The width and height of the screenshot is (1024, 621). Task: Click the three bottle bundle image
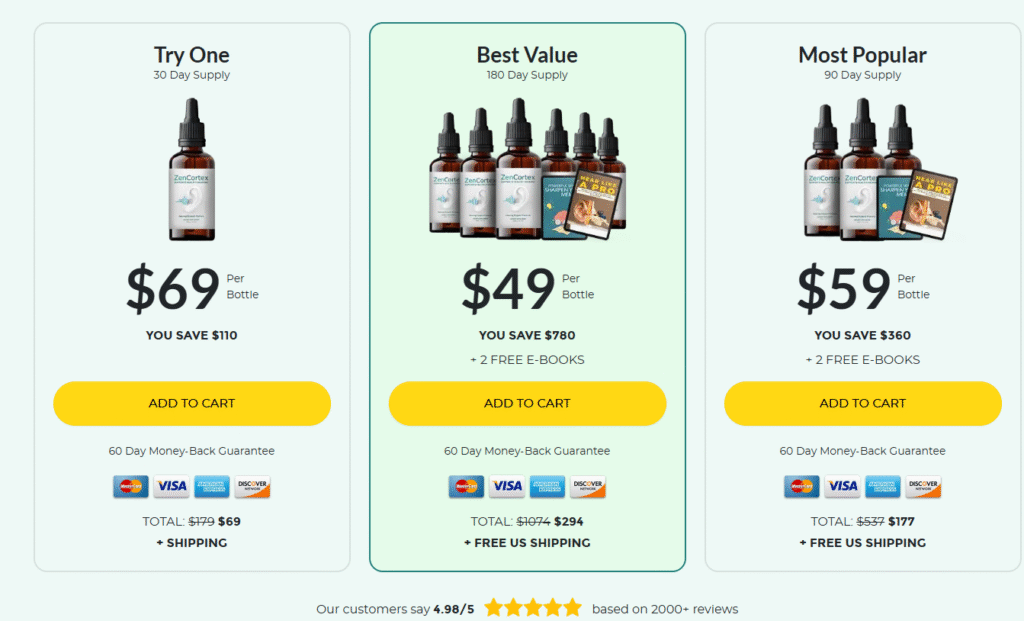(x=880, y=169)
